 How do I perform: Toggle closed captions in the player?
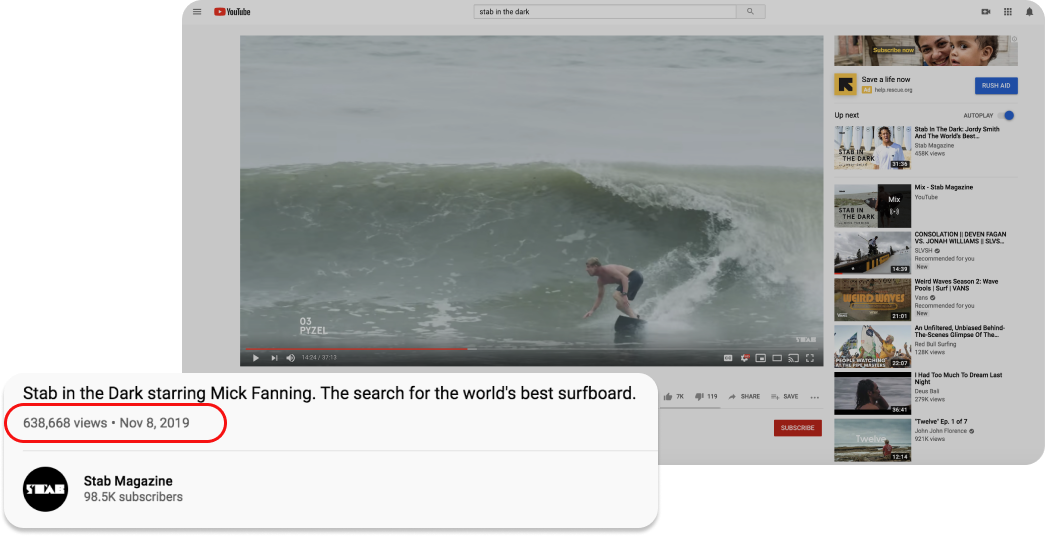[x=728, y=358]
